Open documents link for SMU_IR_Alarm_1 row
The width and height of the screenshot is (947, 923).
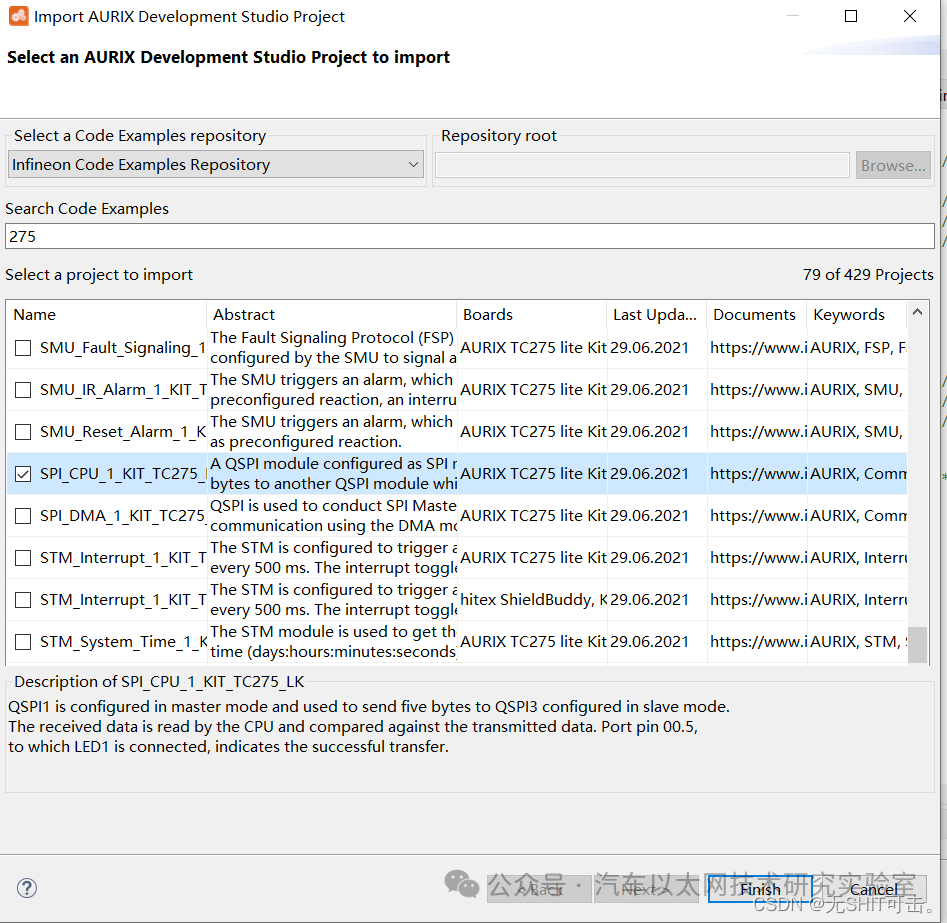click(757, 390)
